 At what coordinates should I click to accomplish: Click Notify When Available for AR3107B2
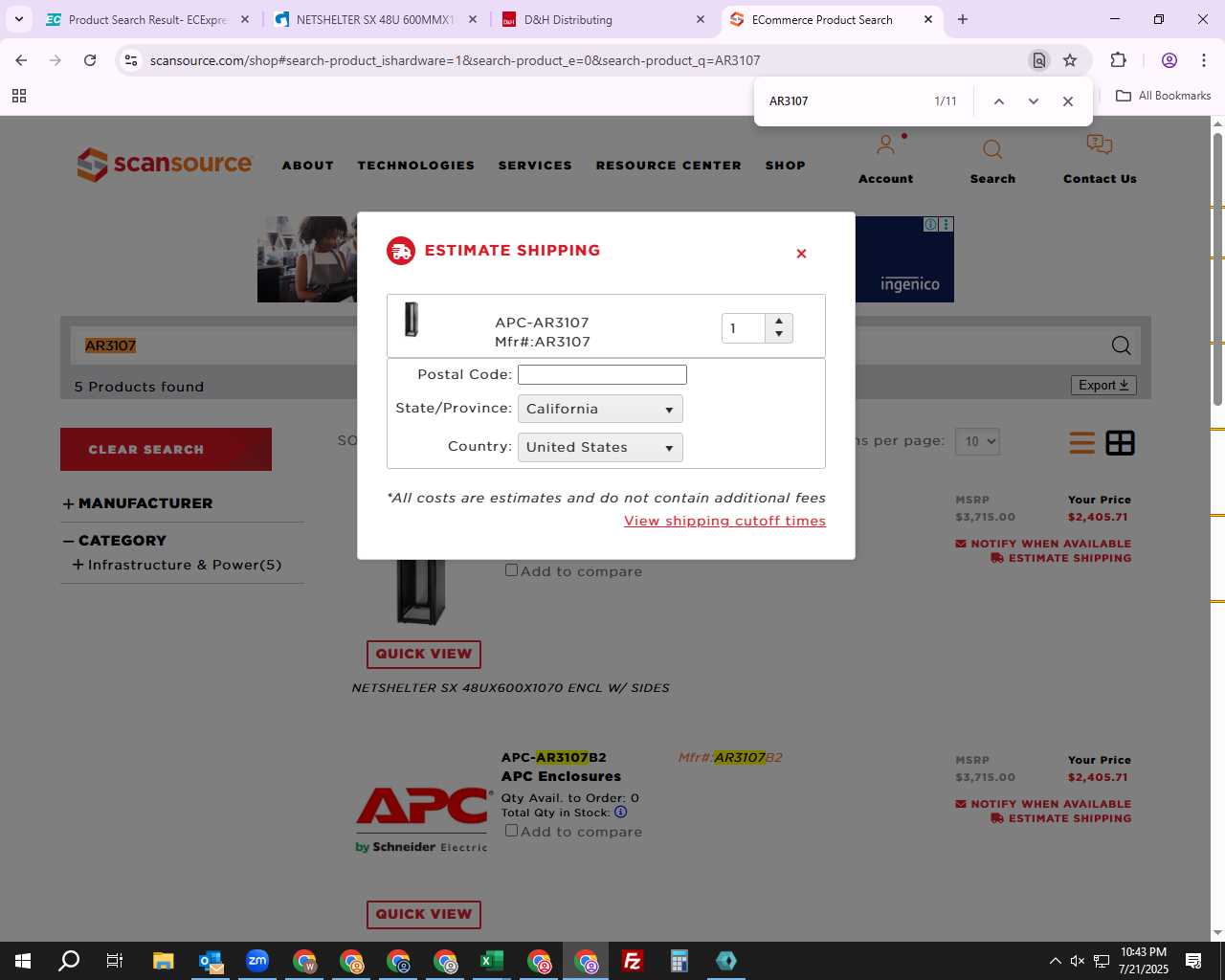tap(1043, 804)
